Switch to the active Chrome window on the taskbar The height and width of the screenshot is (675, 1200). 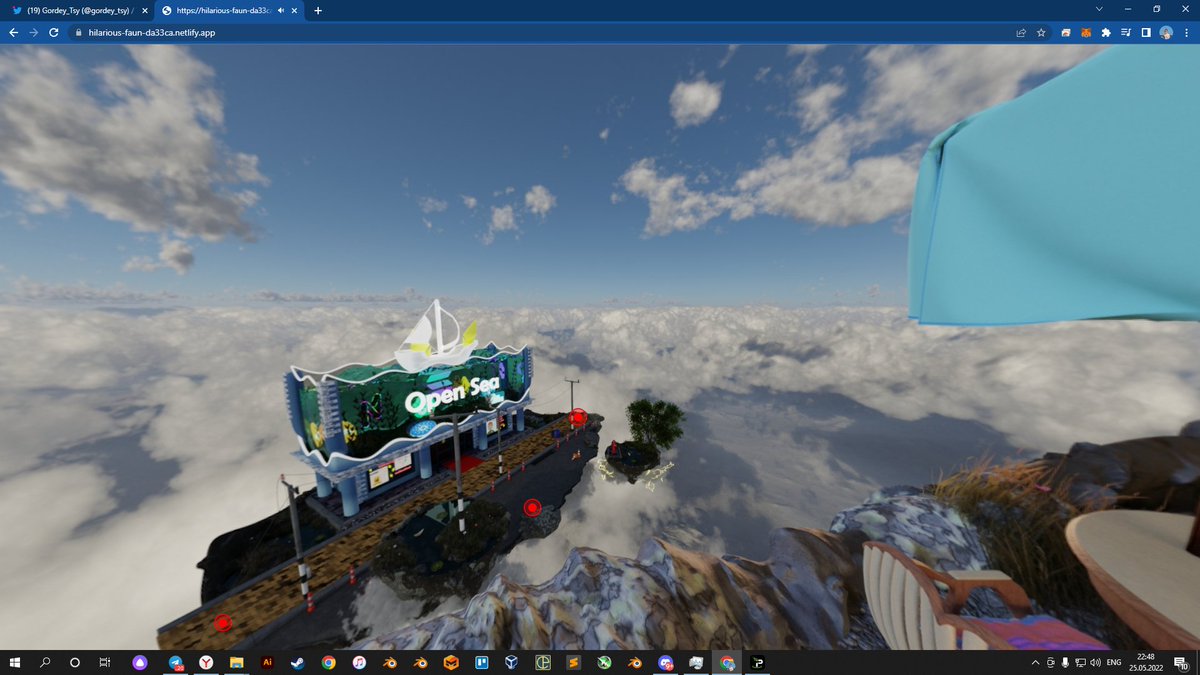coord(727,662)
